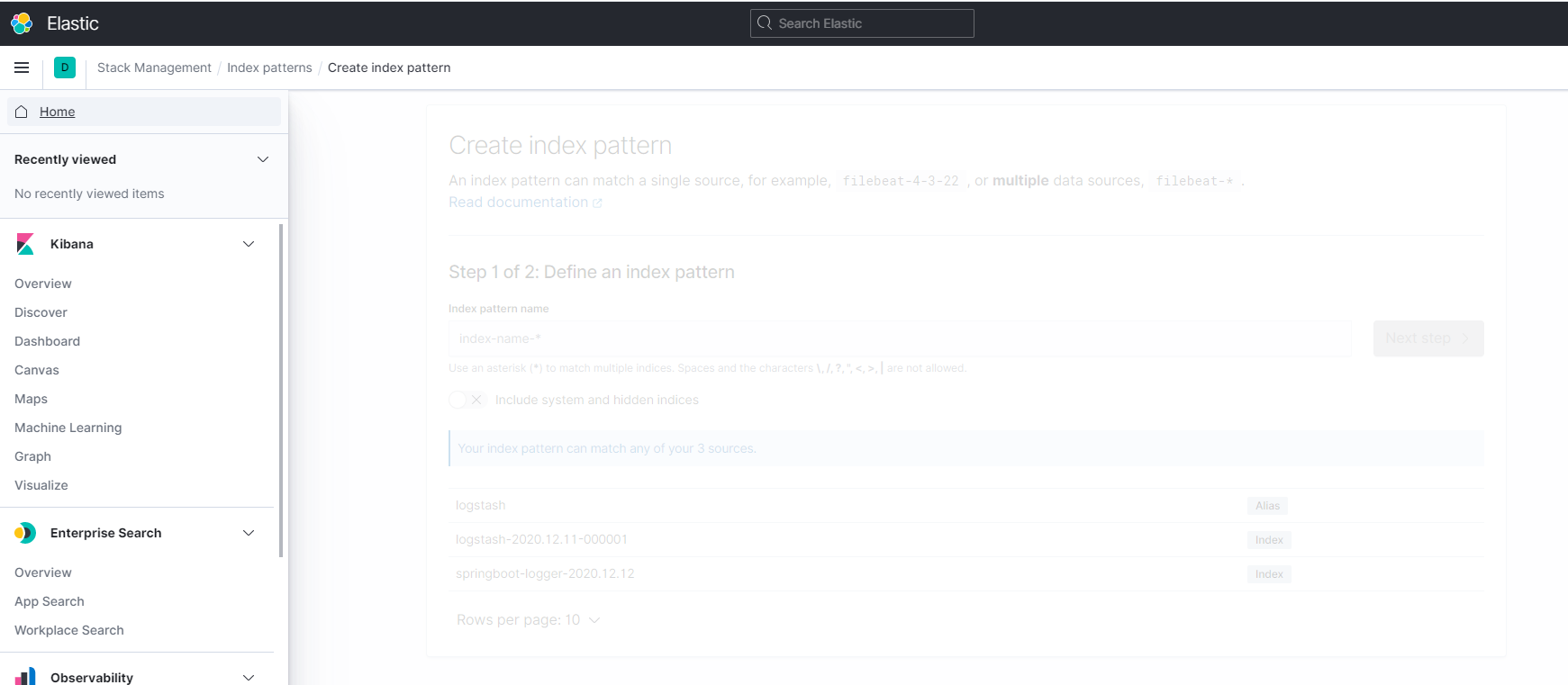Click the filebeat-4-3-22 example code
The image size is (1568, 685).
tap(901, 181)
